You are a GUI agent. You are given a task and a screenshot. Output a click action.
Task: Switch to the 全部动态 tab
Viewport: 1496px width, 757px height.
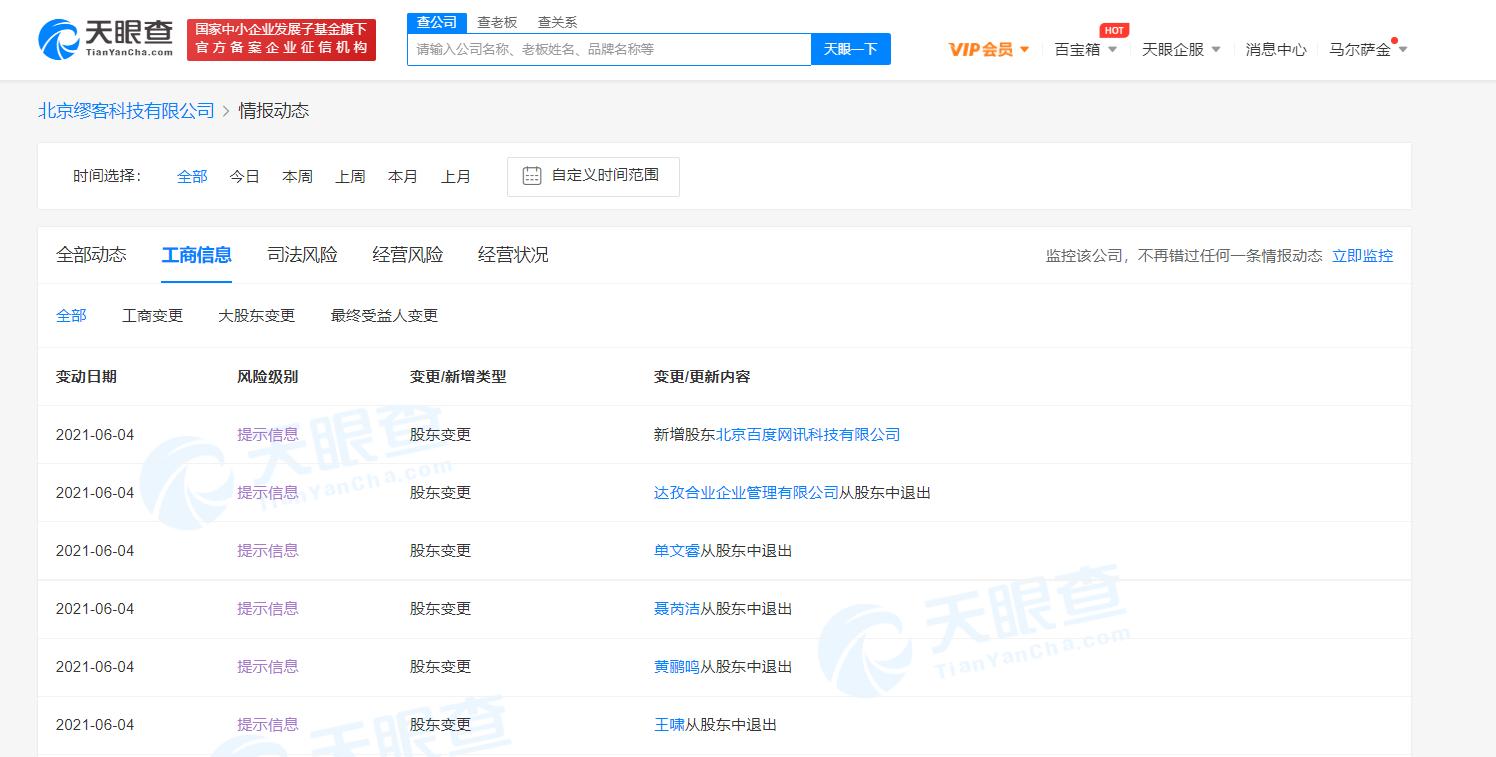pos(91,255)
